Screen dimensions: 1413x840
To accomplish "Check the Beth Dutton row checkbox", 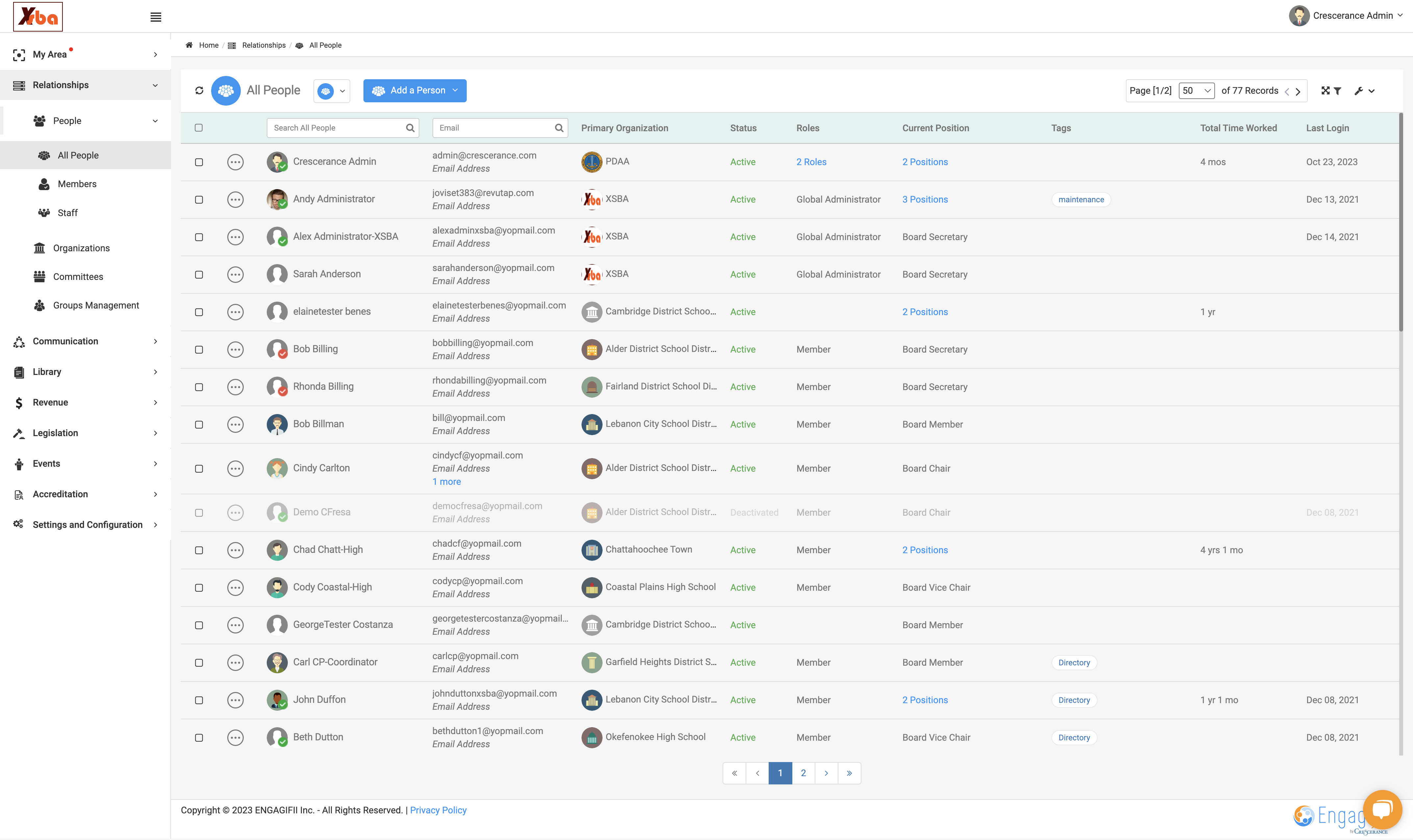I will point(199,737).
